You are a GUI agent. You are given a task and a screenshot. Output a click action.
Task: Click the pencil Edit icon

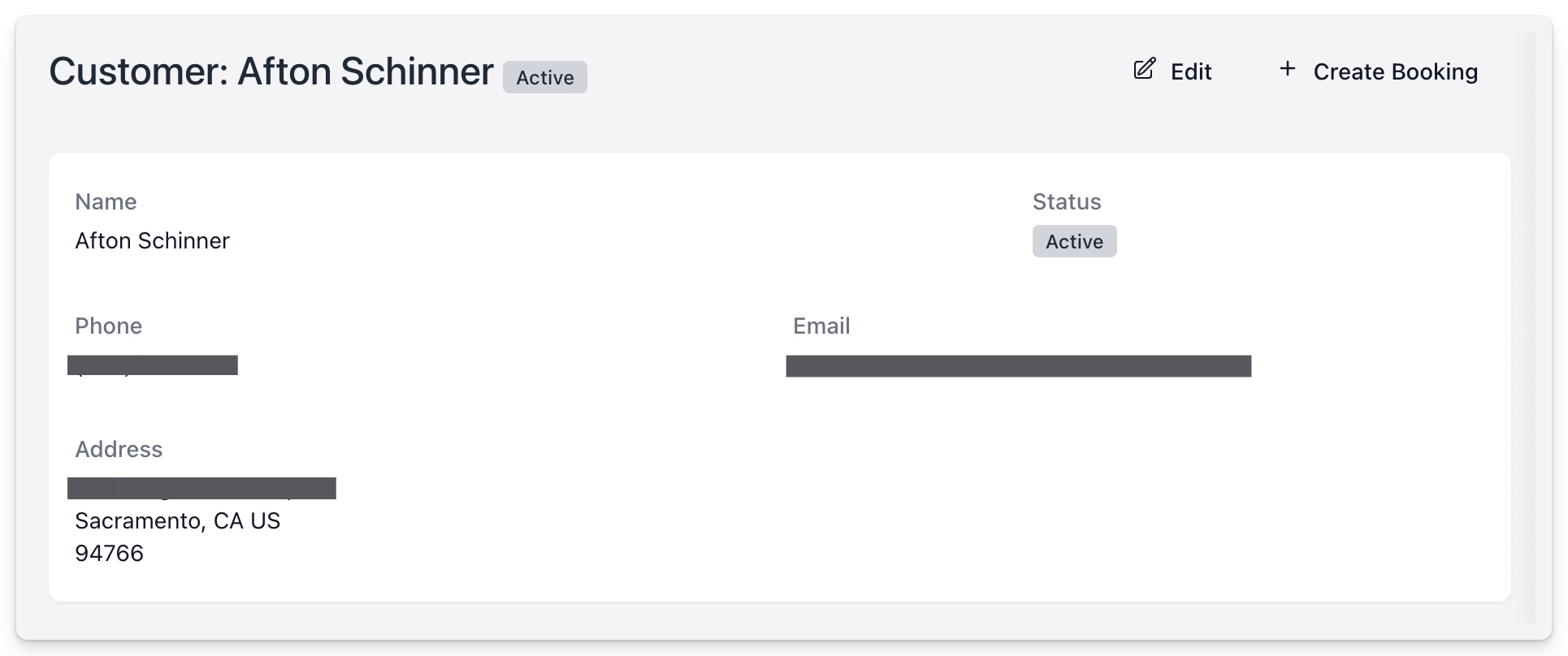pyautogui.click(x=1144, y=70)
